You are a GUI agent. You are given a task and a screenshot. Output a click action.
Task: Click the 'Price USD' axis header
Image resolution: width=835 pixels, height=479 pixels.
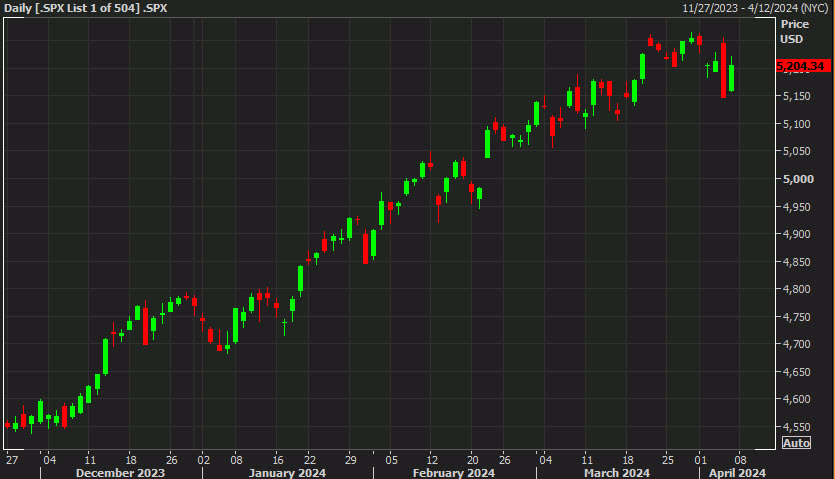coord(795,31)
